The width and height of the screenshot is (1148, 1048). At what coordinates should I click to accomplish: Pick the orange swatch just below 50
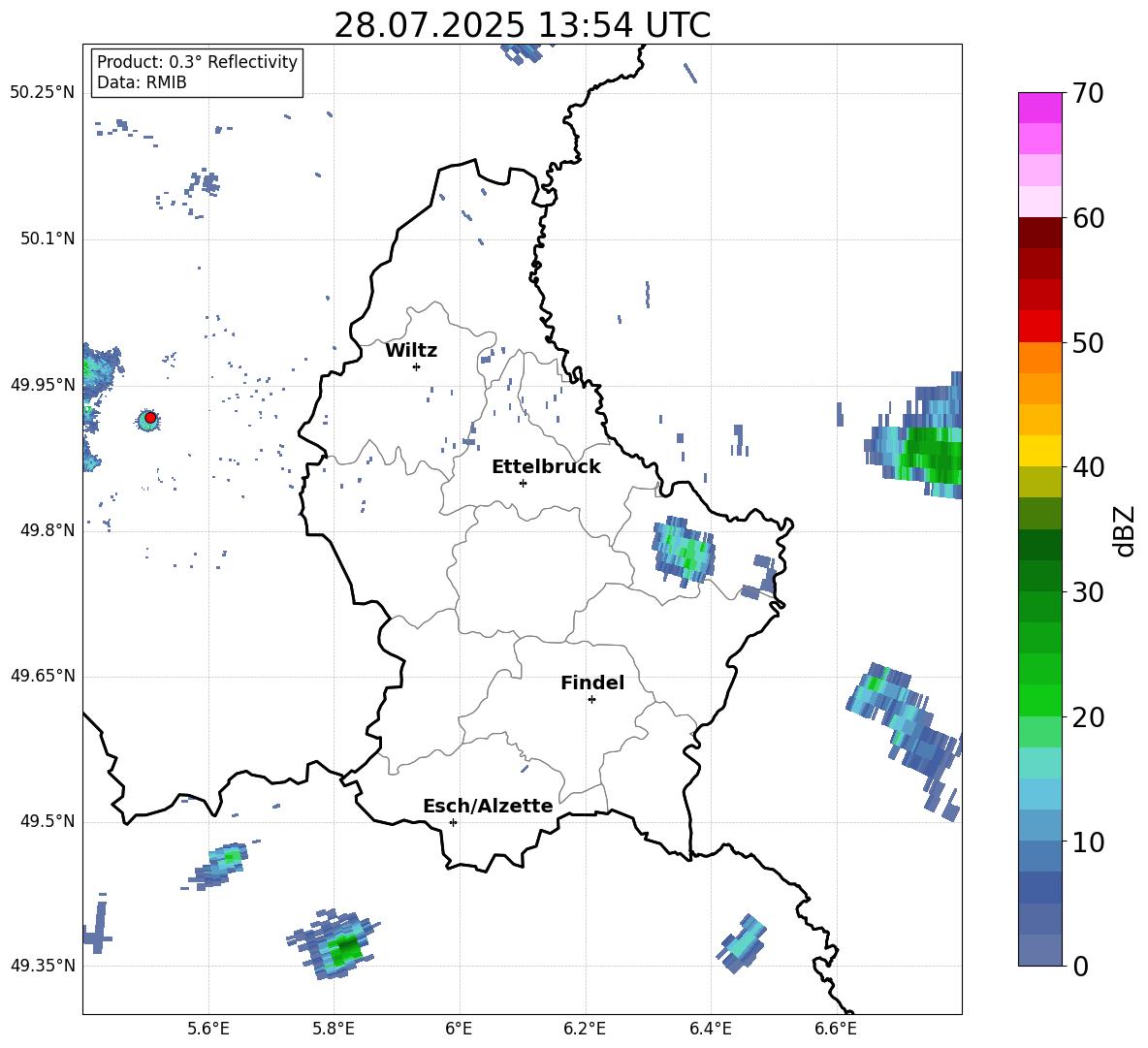(1039, 357)
